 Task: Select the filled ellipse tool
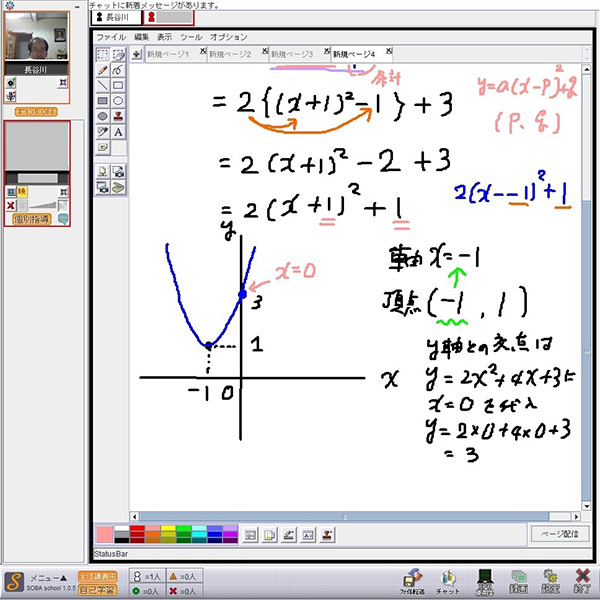(x=103, y=116)
